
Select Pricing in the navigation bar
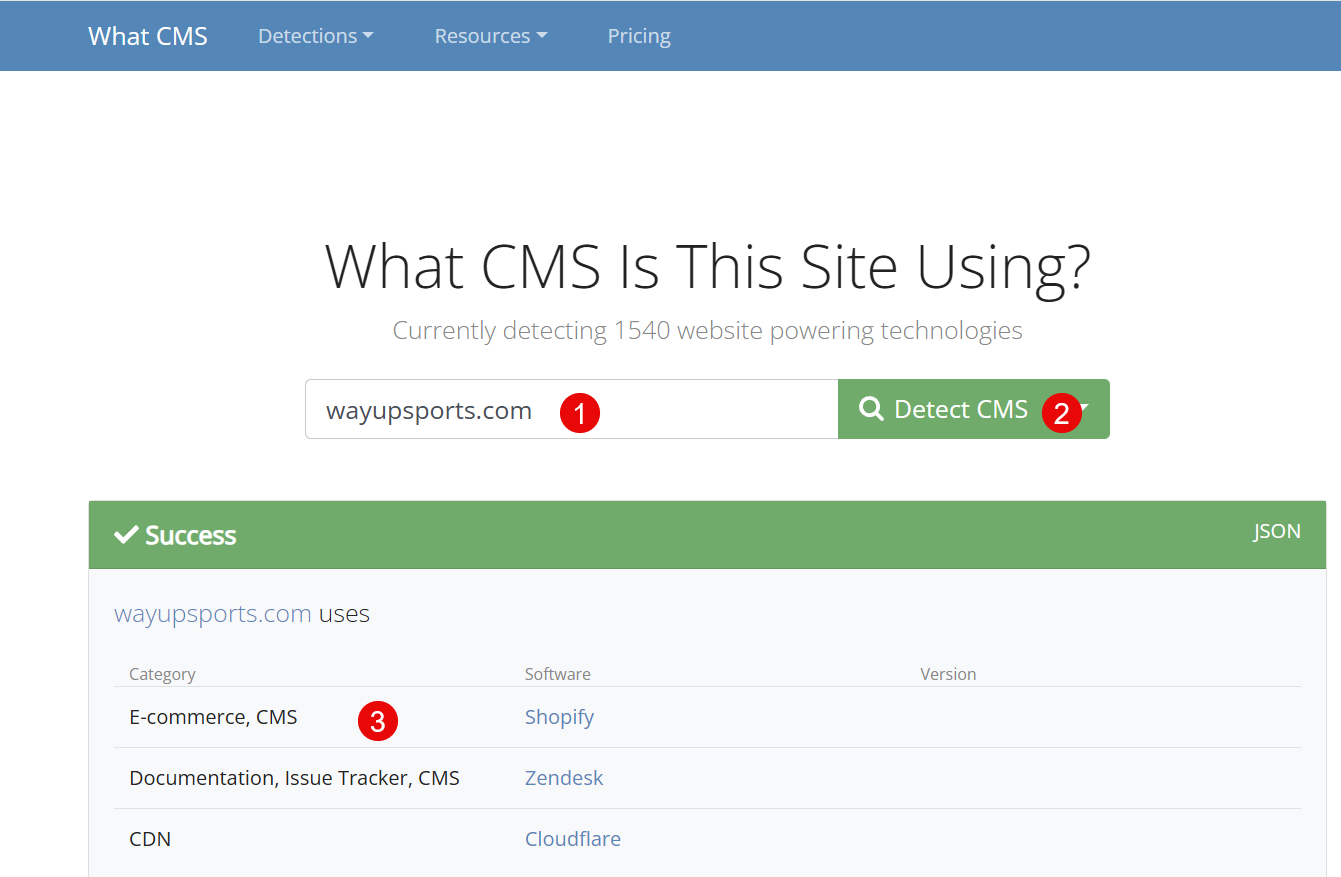click(x=639, y=36)
